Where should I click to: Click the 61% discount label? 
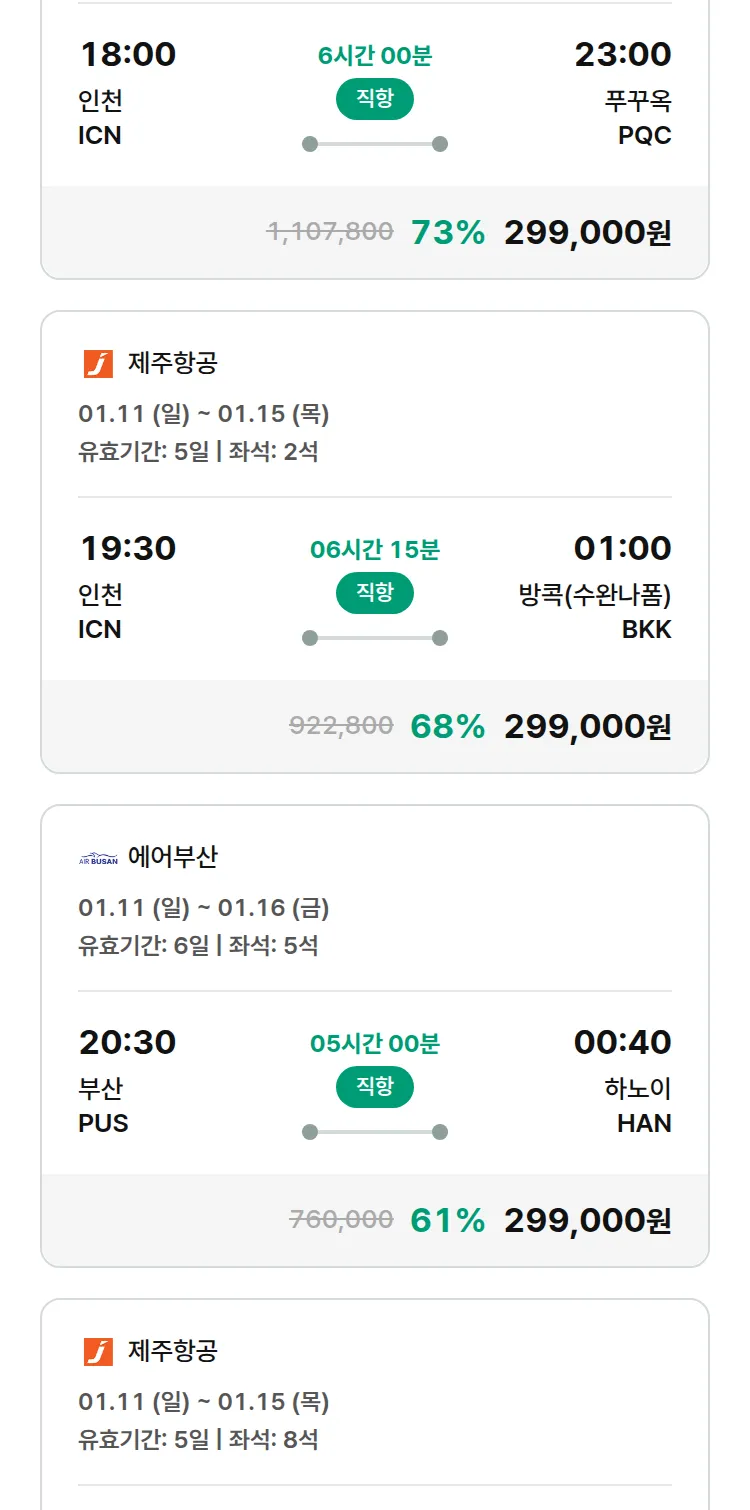pos(447,1221)
